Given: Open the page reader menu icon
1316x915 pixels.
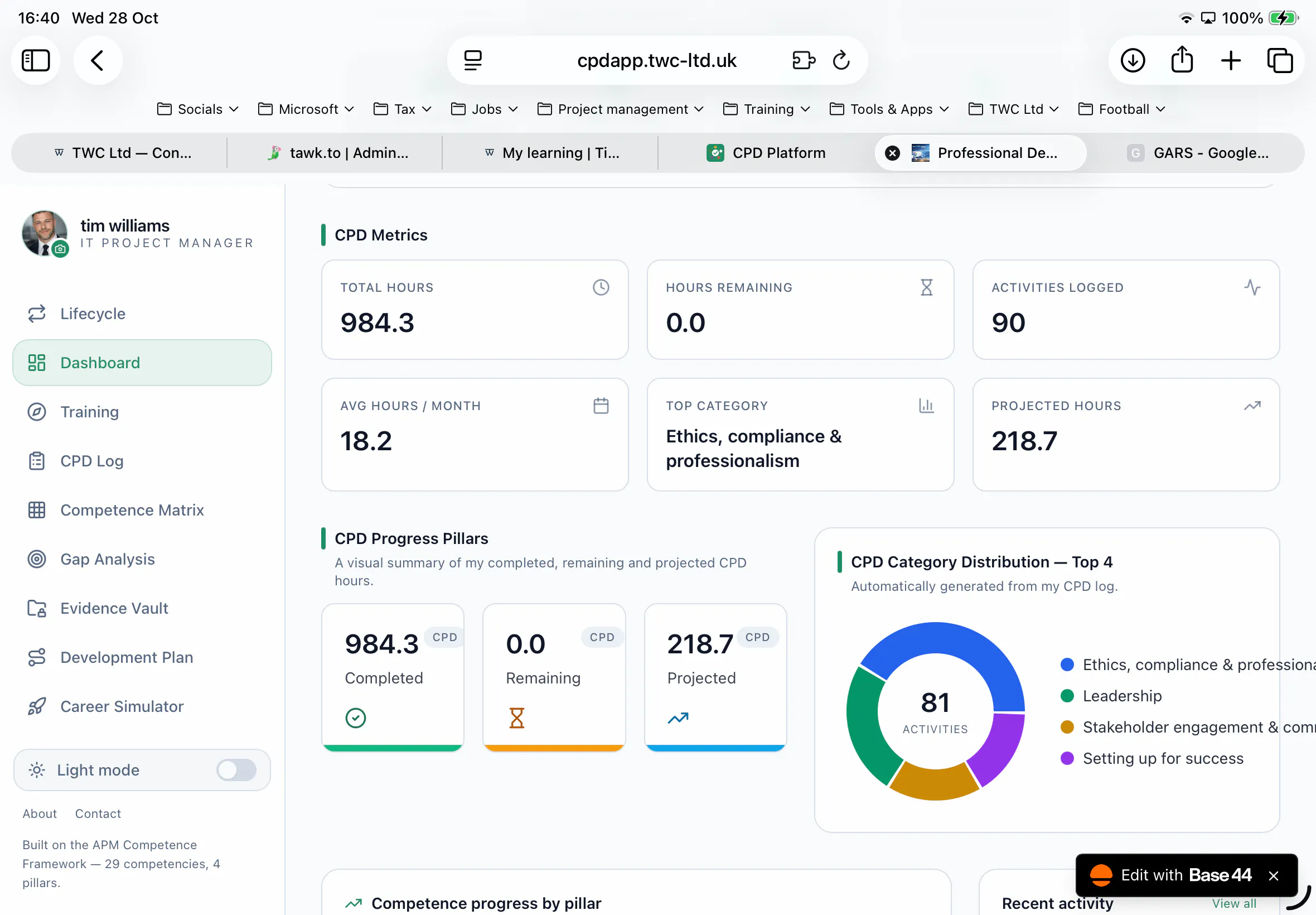Looking at the screenshot, I should click(x=473, y=60).
